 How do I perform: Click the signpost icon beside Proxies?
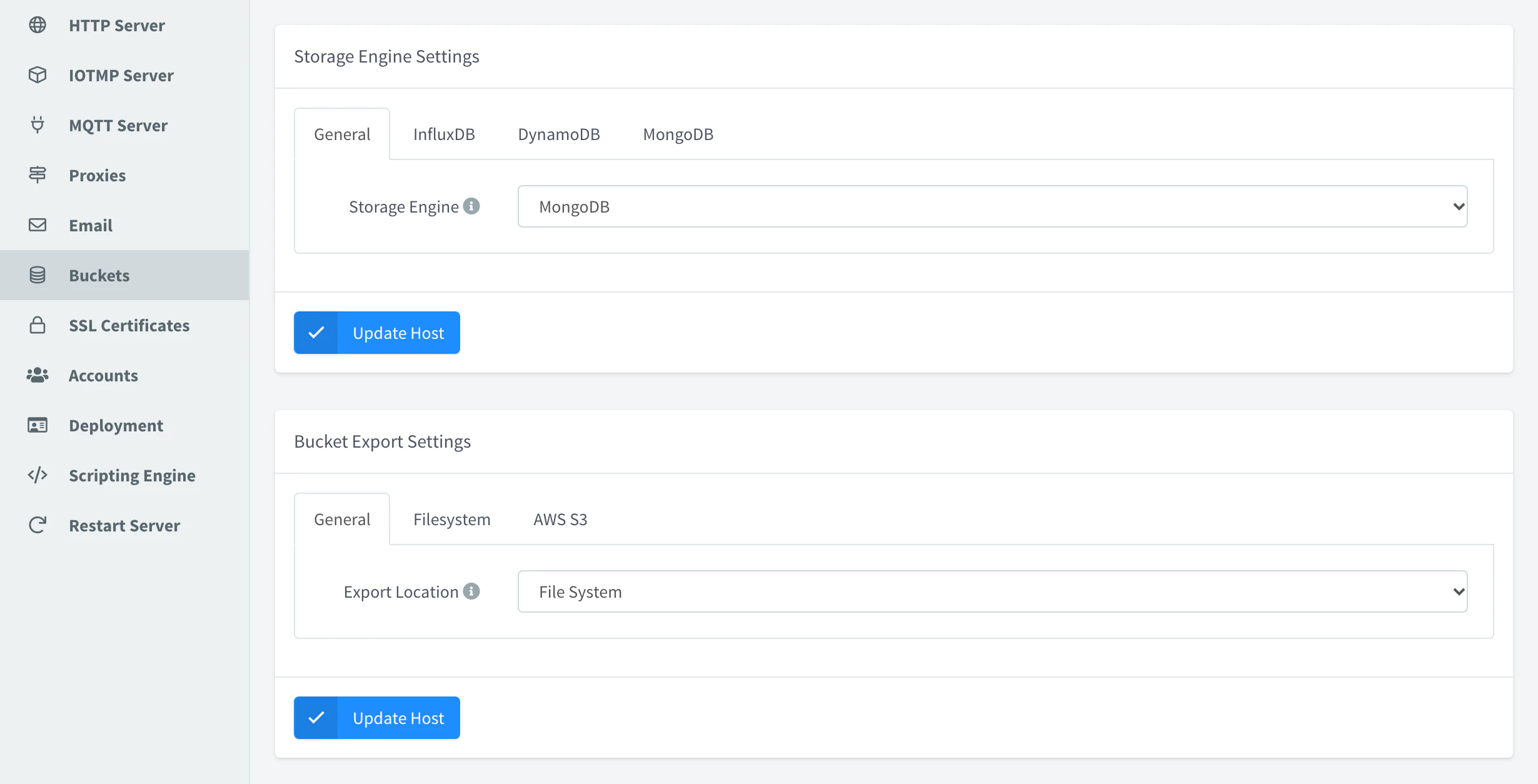38,175
